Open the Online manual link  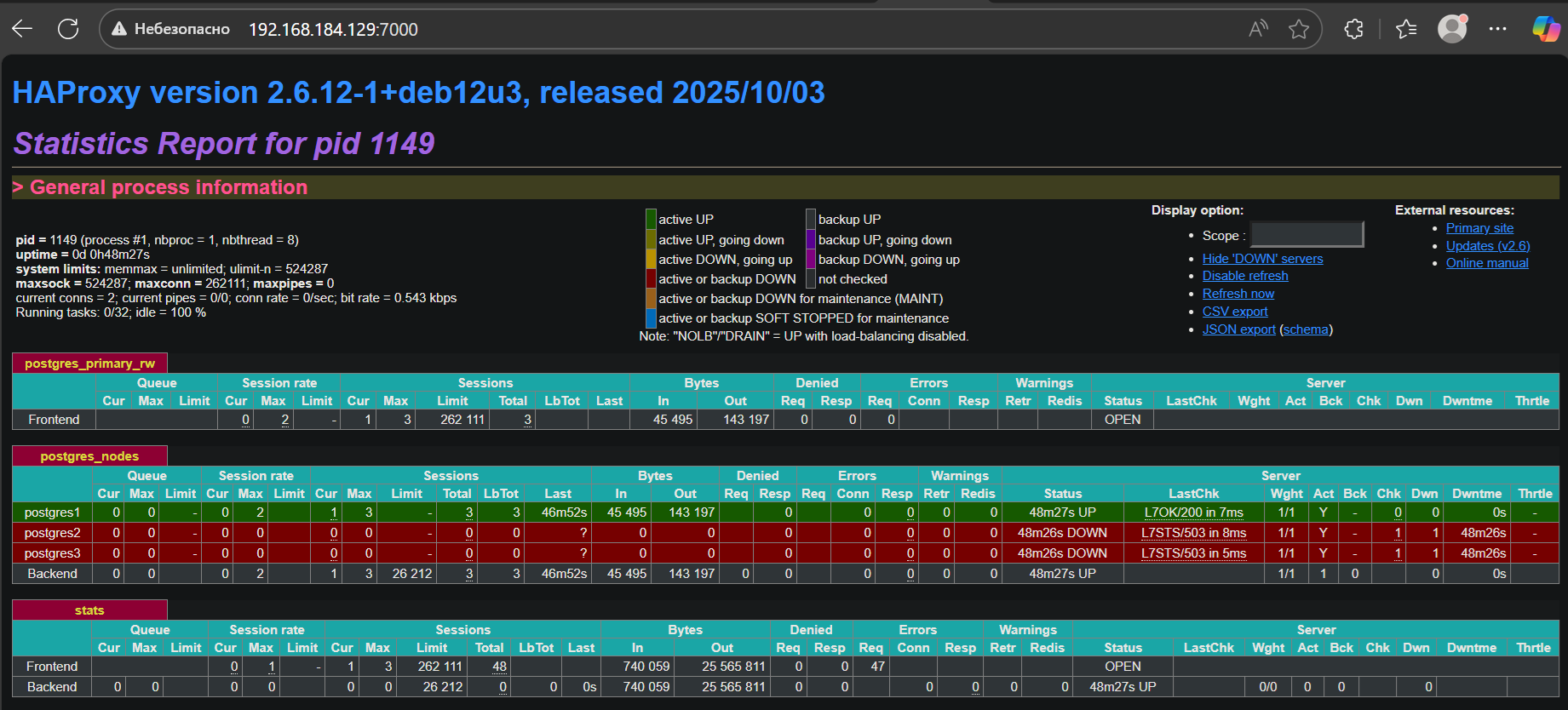click(x=1486, y=263)
